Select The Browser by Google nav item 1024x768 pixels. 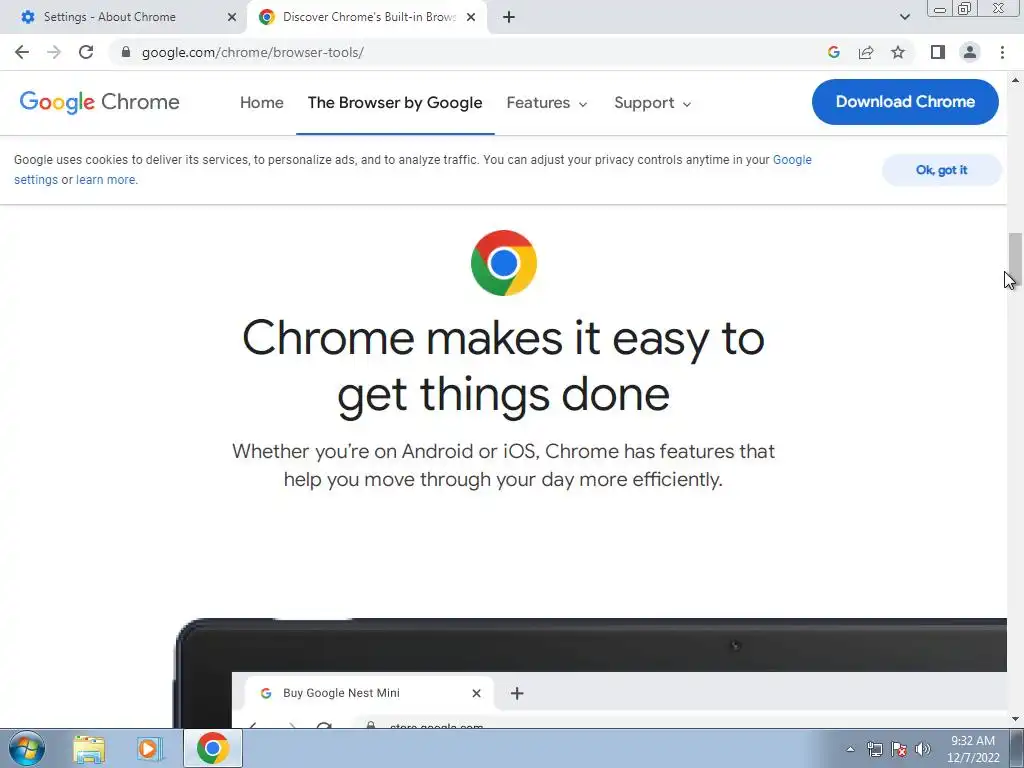pyautogui.click(x=395, y=103)
